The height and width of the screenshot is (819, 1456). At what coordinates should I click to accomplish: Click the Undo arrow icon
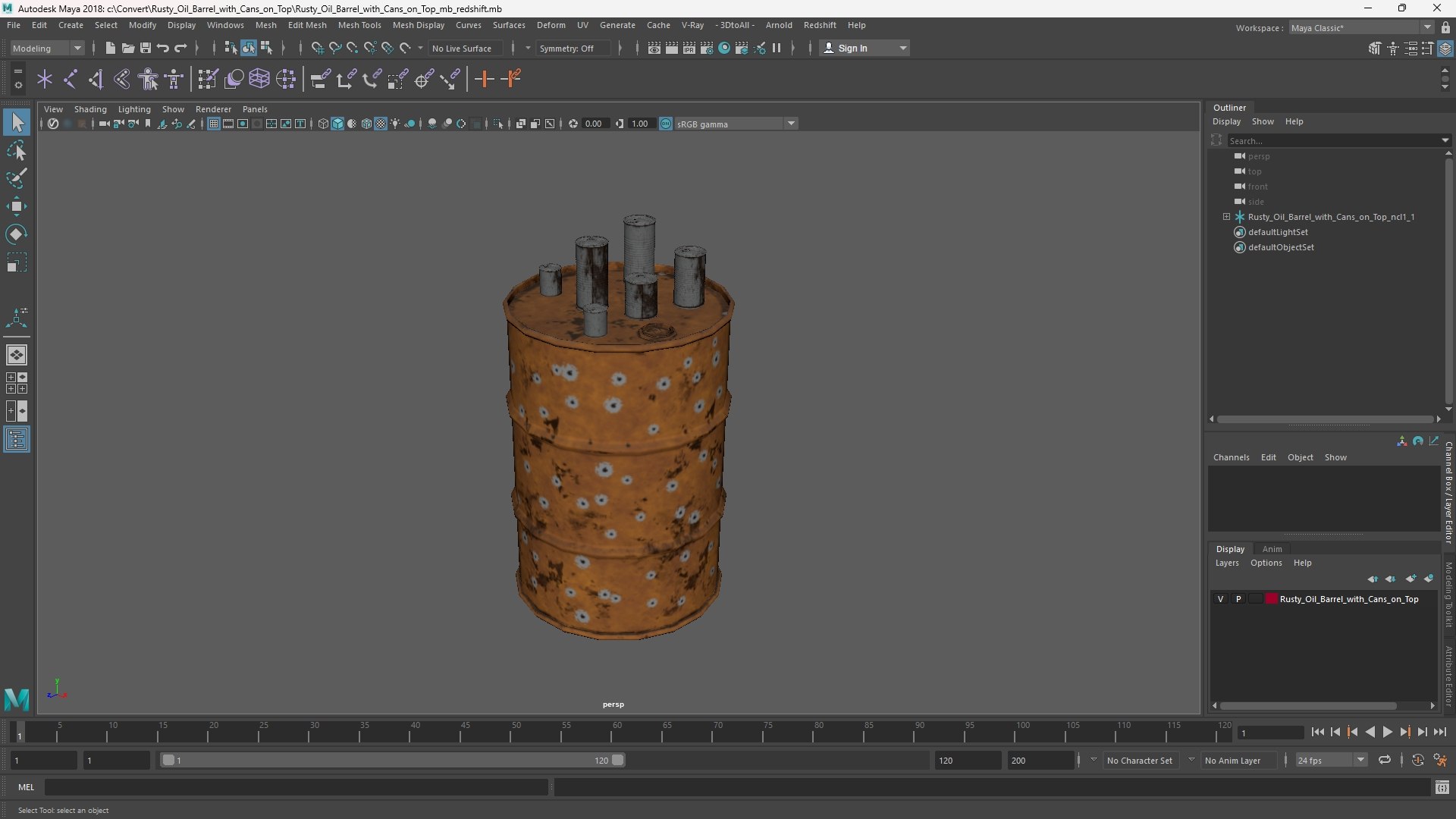coord(162,48)
